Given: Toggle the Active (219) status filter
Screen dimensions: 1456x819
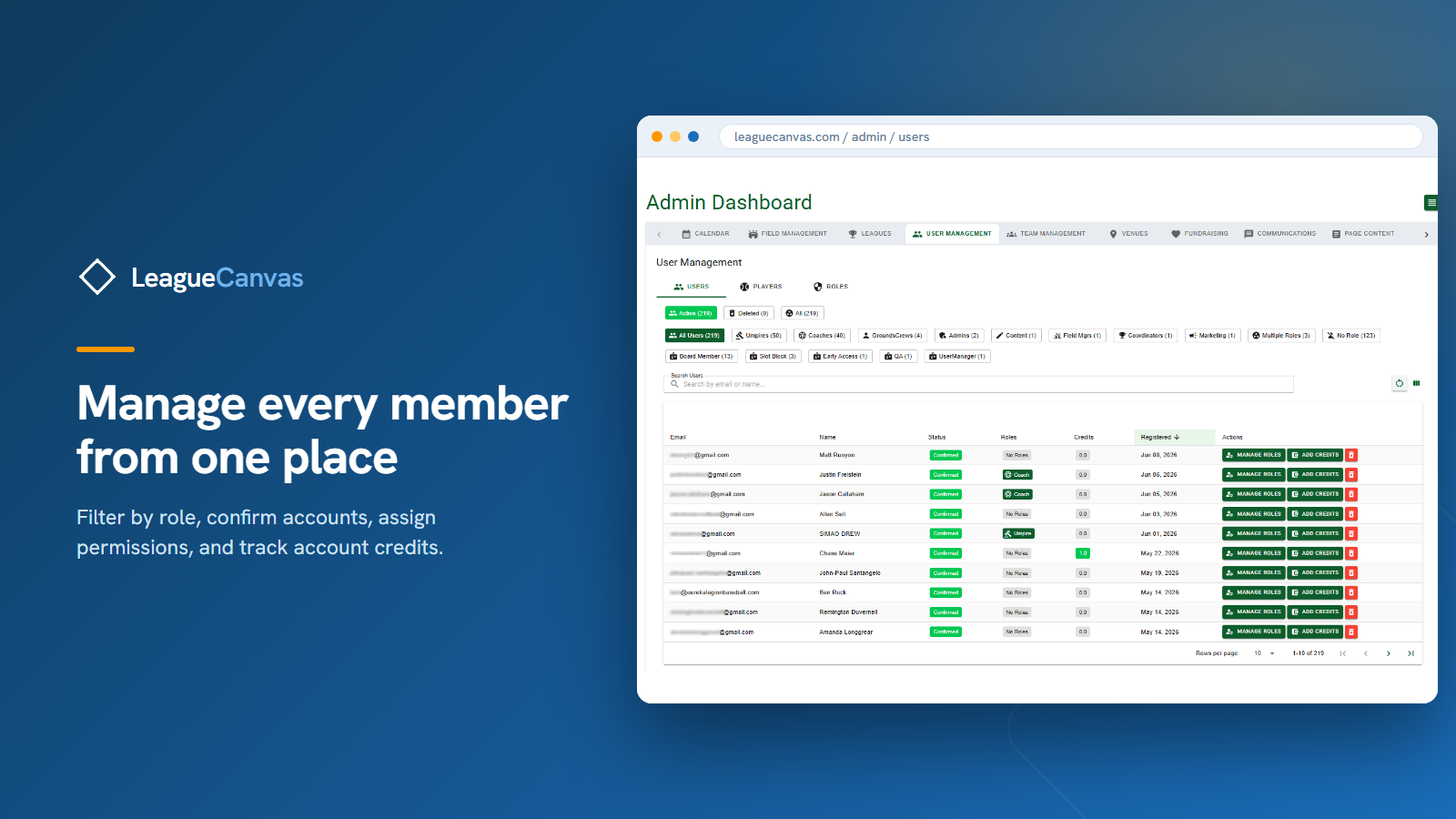Looking at the screenshot, I should tap(691, 313).
